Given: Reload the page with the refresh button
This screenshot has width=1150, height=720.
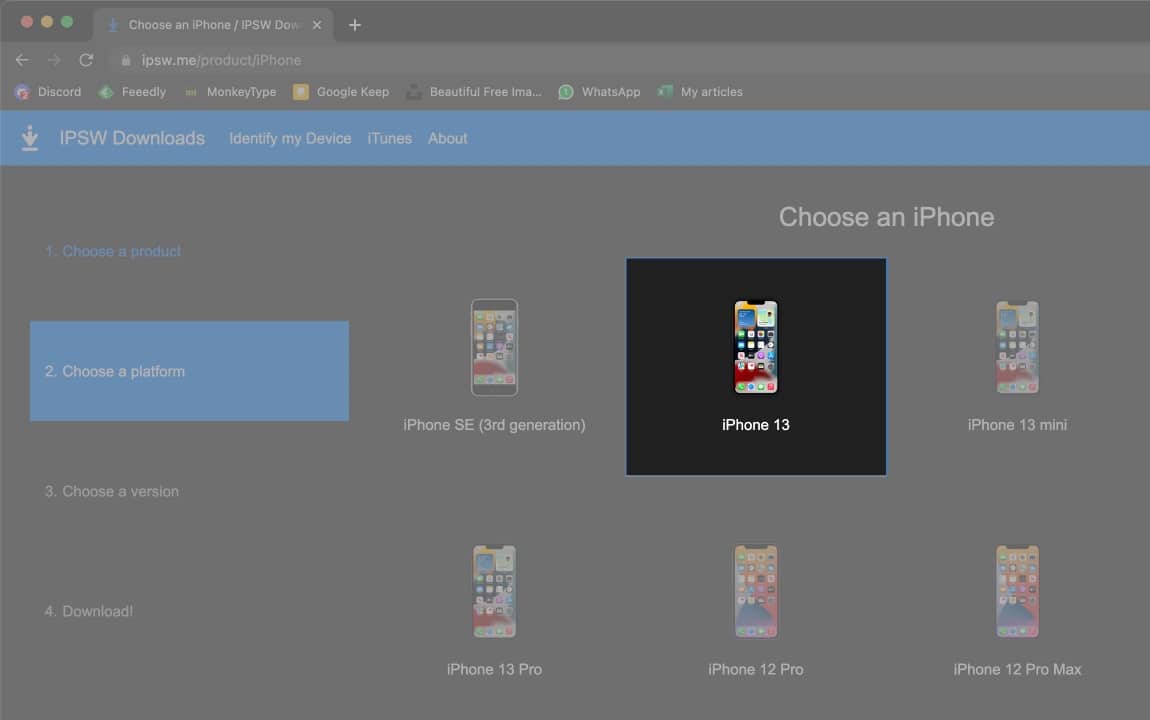Looking at the screenshot, I should [86, 60].
